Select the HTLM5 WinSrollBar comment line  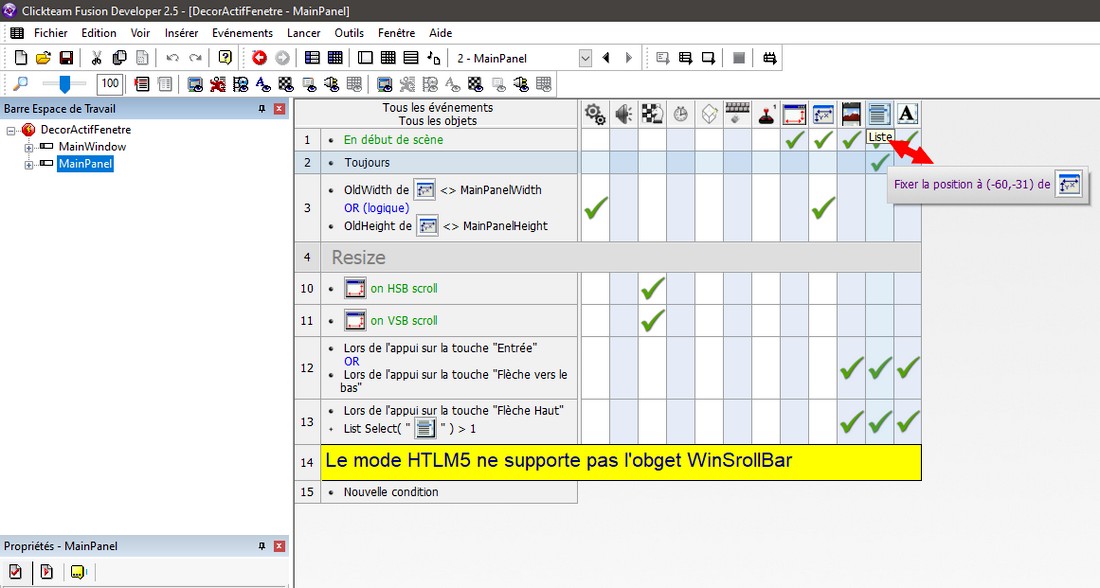pyautogui.click(x=621, y=462)
